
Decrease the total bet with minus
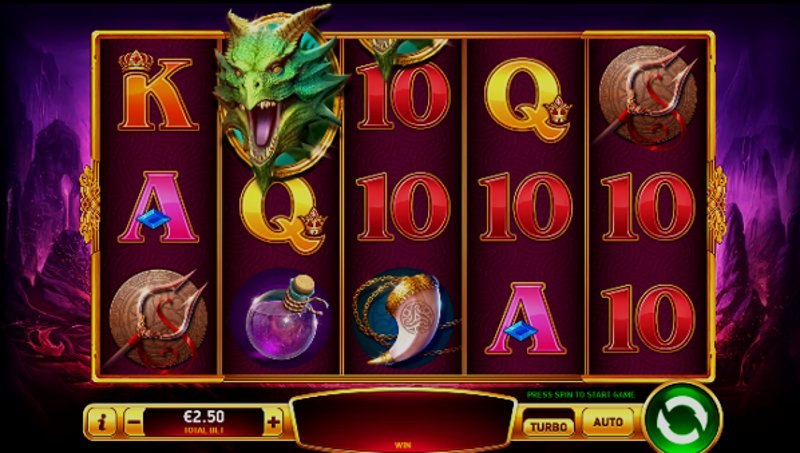pyautogui.click(x=134, y=422)
